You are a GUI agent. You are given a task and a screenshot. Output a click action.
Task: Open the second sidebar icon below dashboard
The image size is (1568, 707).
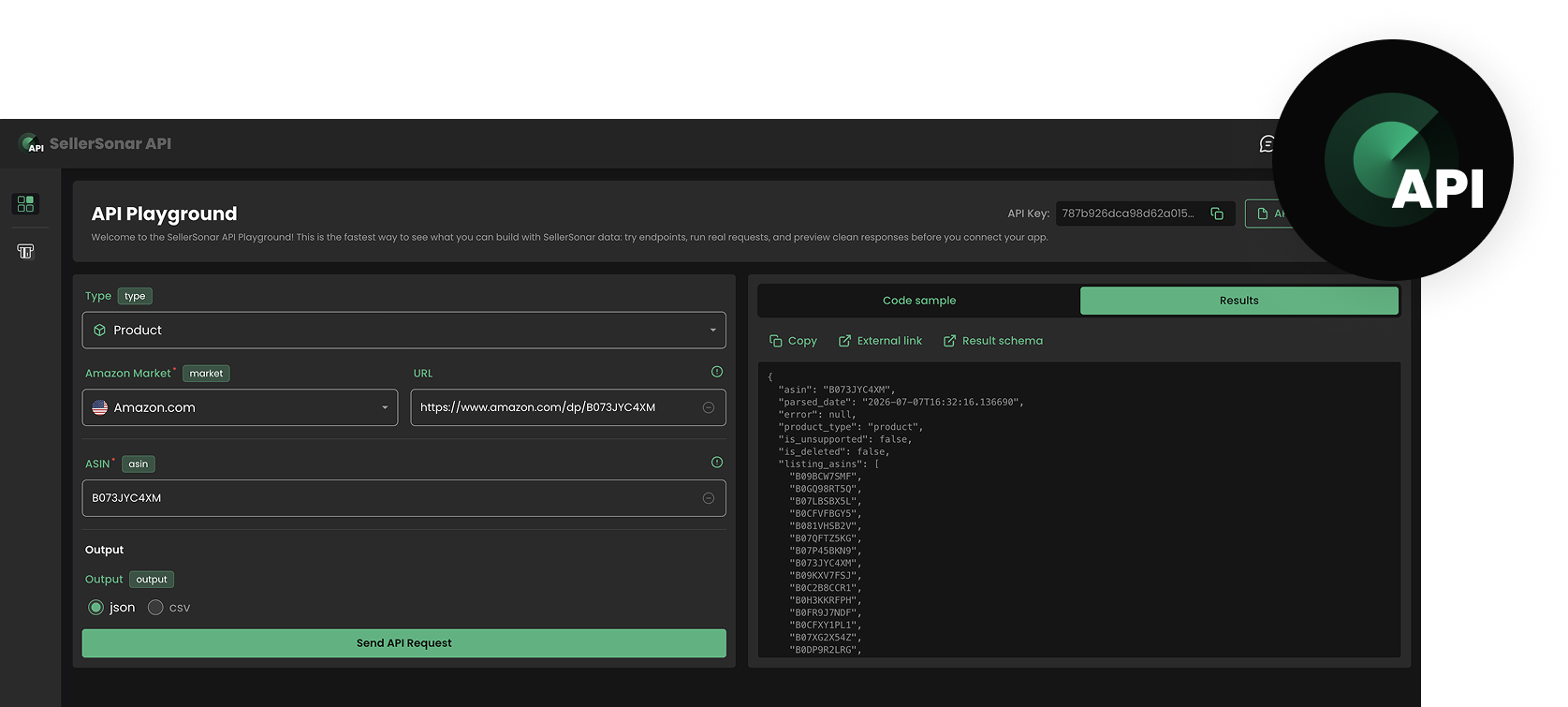25,251
